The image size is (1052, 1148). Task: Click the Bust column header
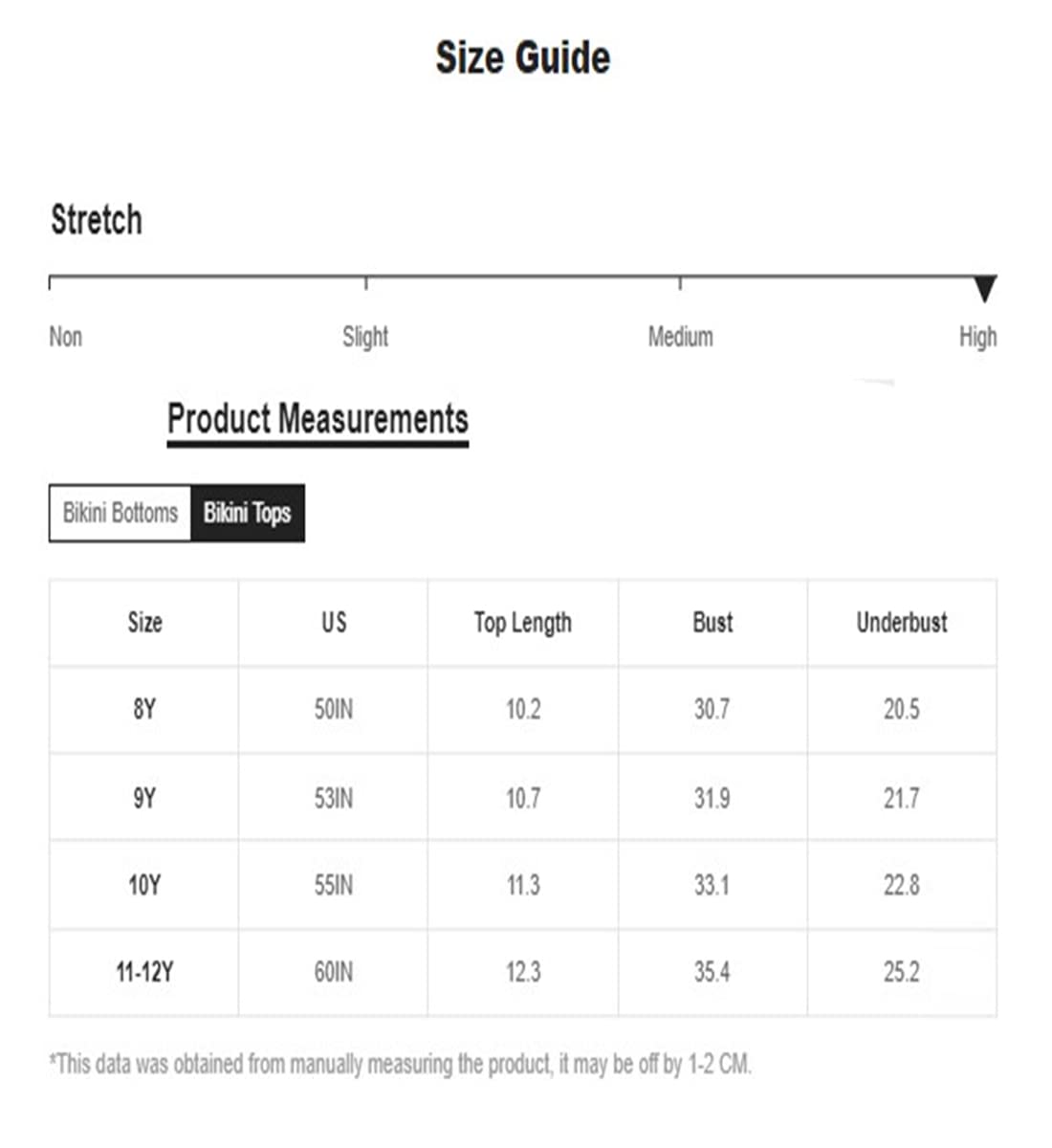point(712,623)
